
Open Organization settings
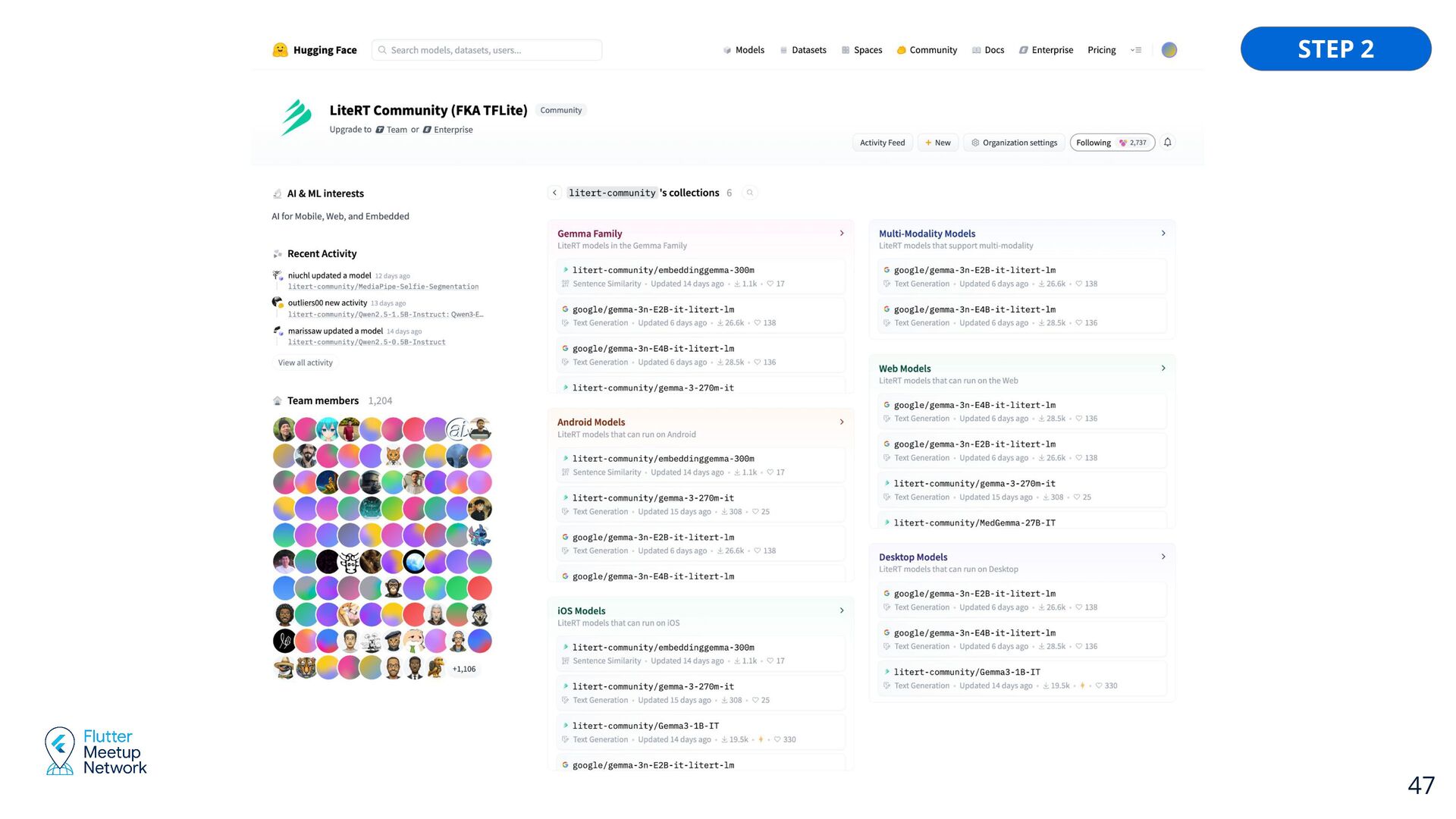click(x=1013, y=143)
